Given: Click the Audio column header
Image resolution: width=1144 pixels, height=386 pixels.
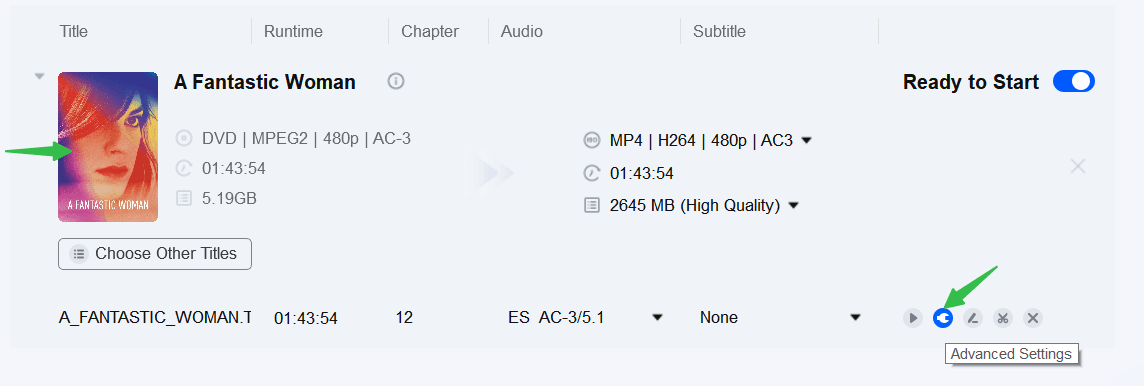Looking at the screenshot, I should tap(522, 31).
